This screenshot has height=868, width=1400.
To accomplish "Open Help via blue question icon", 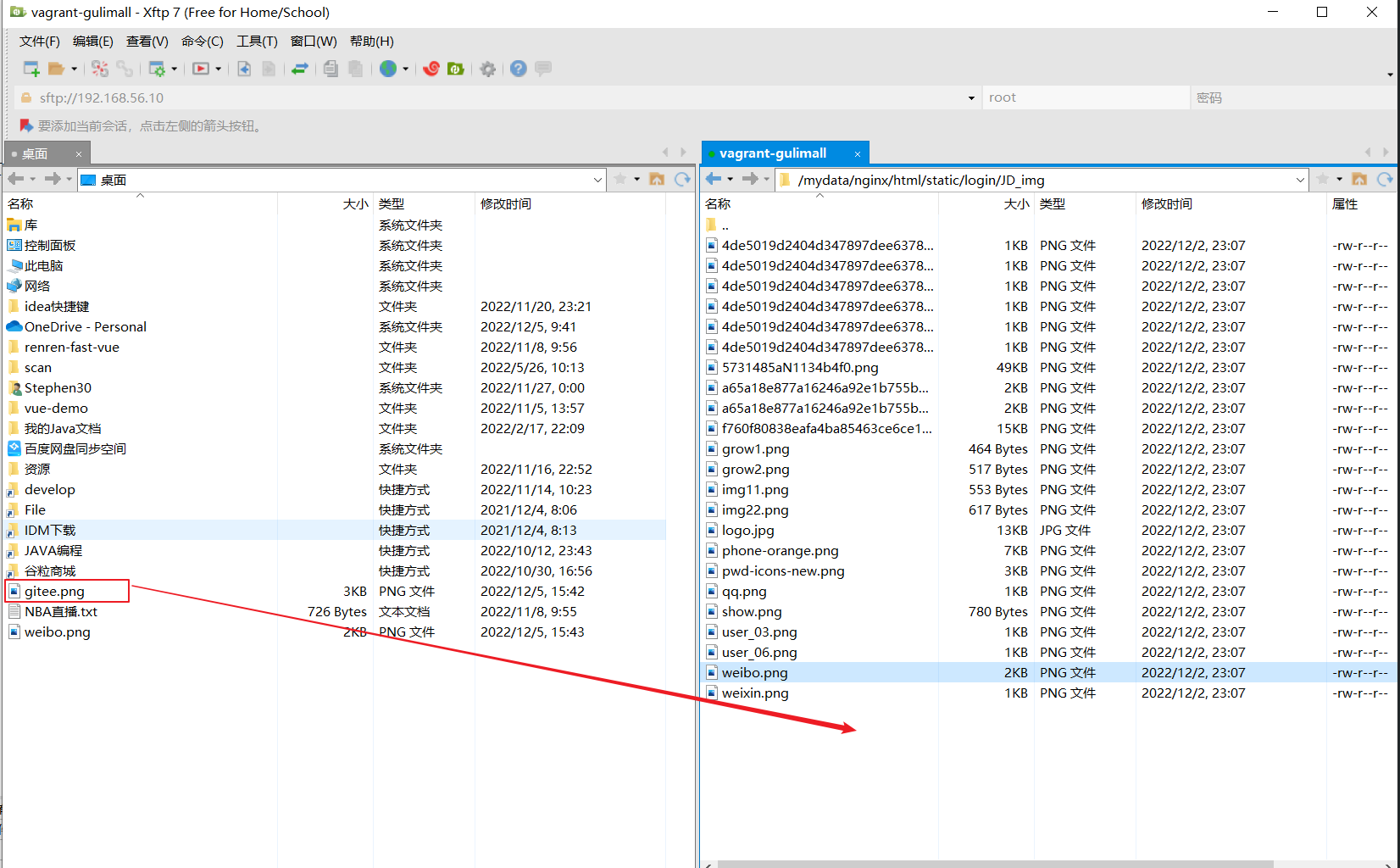I will 519,69.
